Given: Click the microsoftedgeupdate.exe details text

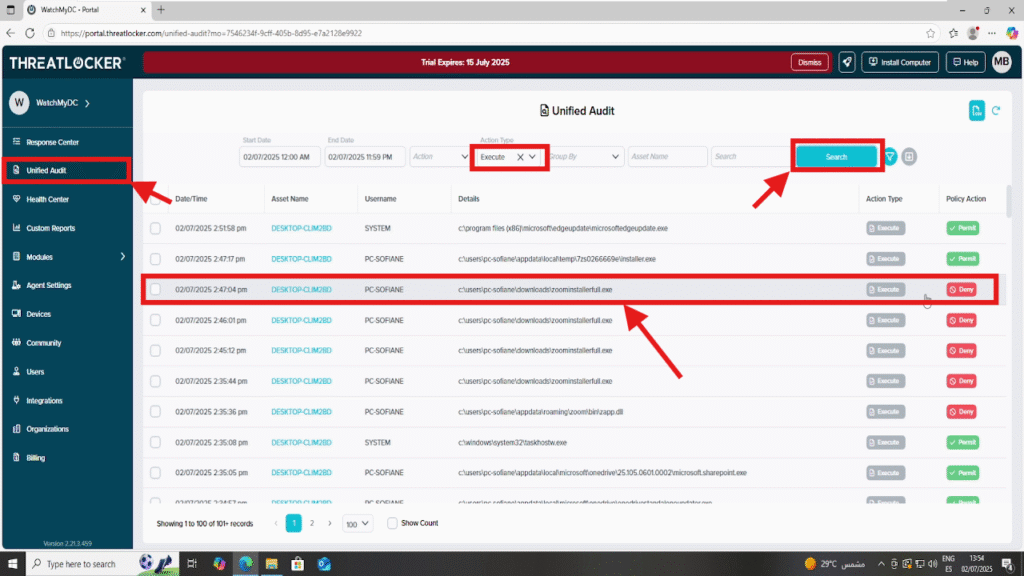Looking at the screenshot, I should 563,229.
